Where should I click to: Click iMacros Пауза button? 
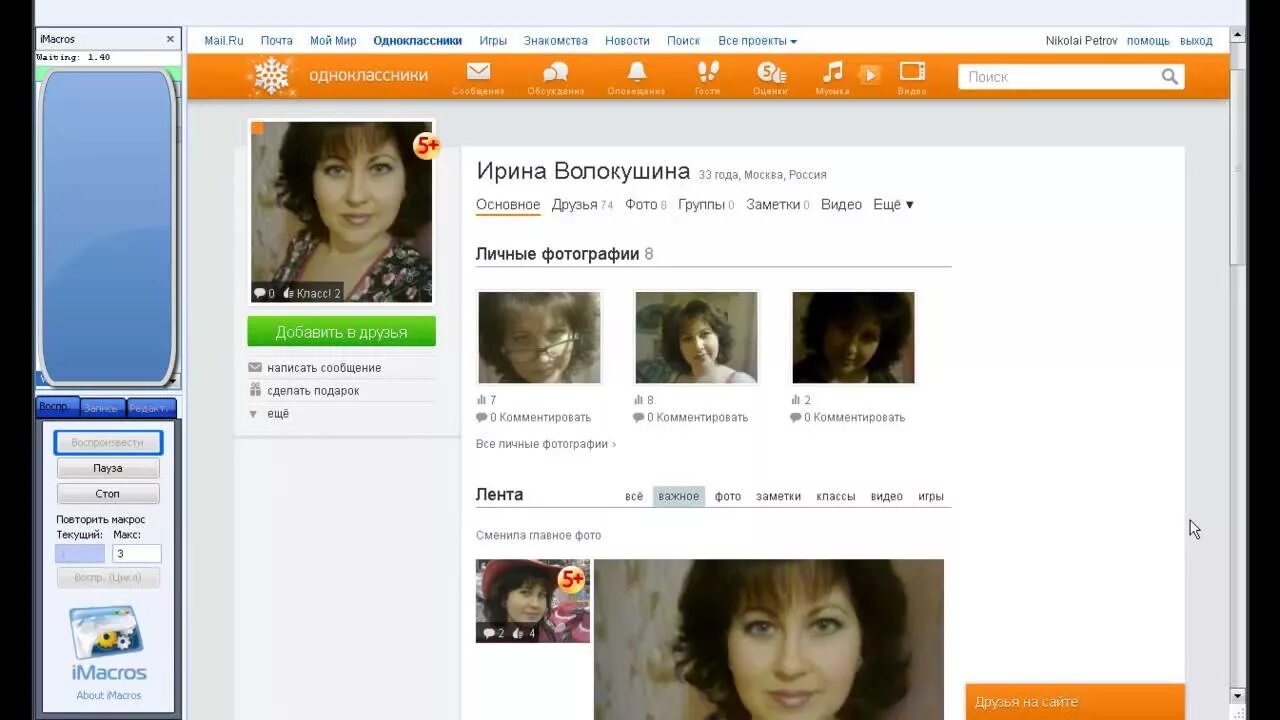click(108, 468)
